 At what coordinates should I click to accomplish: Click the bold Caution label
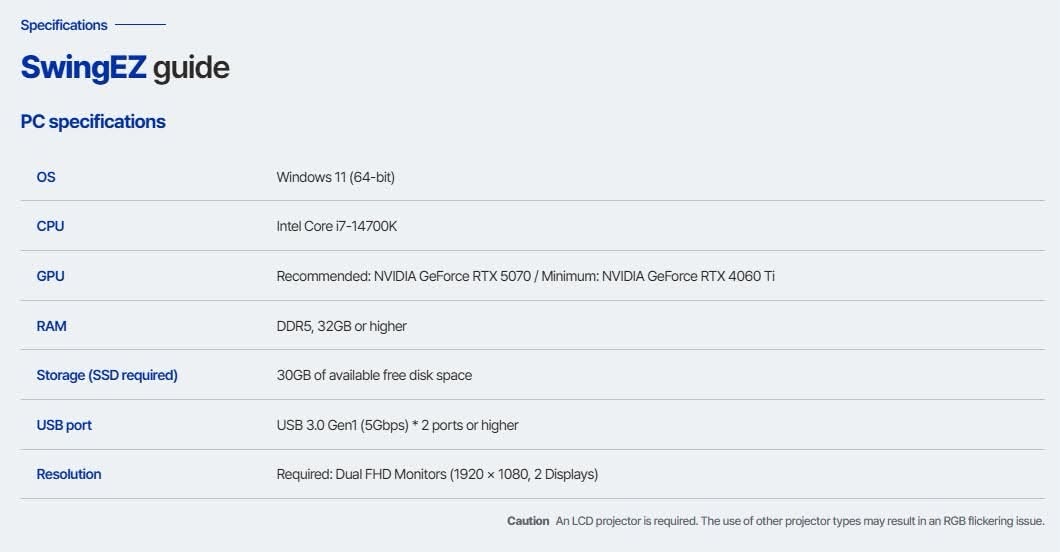click(x=528, y=521)
